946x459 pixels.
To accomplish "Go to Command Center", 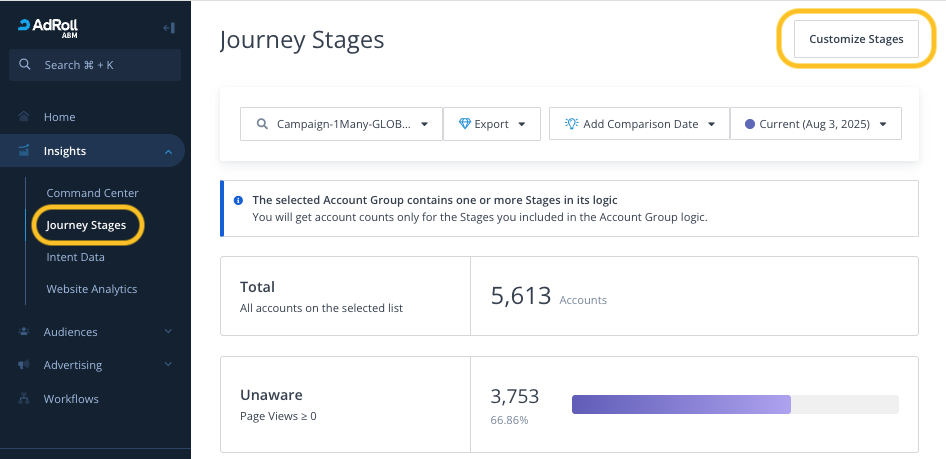I will pos(92,193).
